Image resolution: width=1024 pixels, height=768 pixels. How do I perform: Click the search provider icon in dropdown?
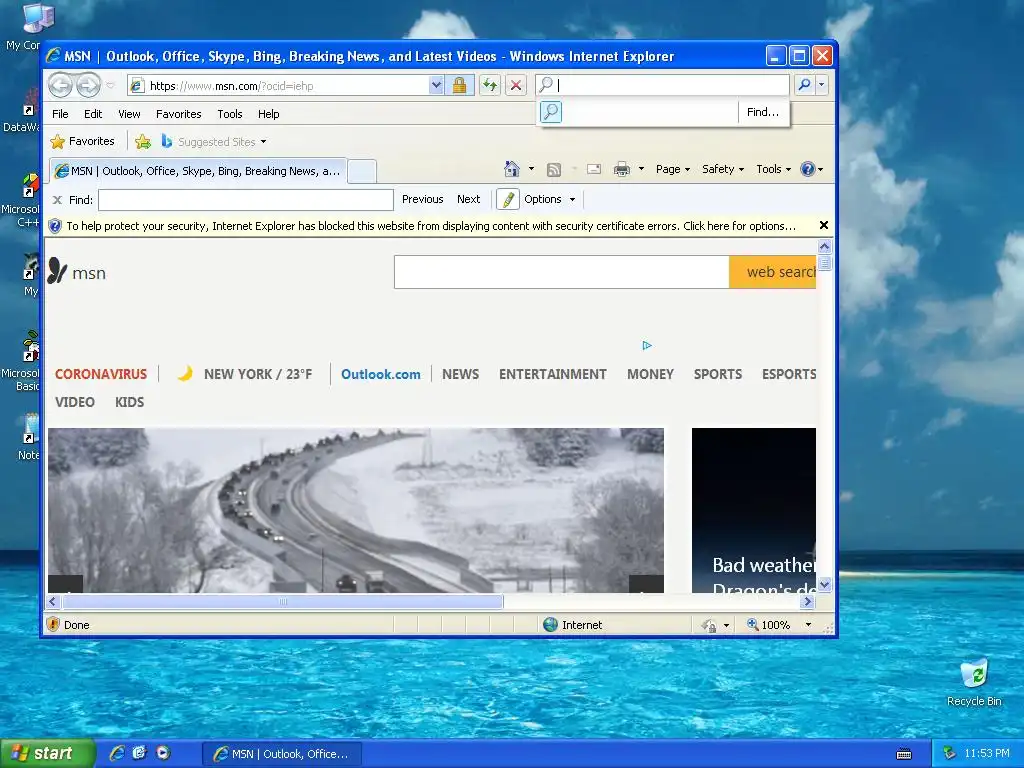(x=551, y=112)
